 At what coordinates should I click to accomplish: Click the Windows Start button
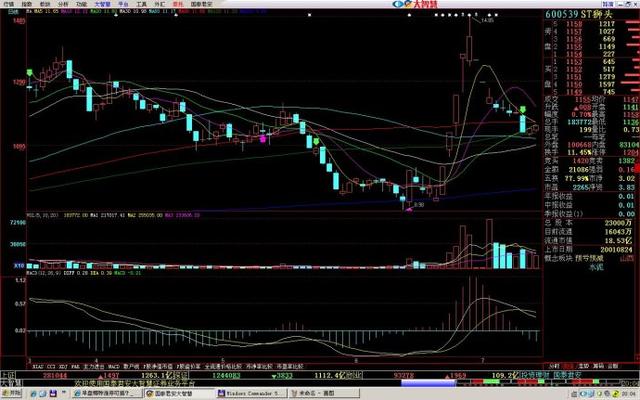click(x=12, y=393)
